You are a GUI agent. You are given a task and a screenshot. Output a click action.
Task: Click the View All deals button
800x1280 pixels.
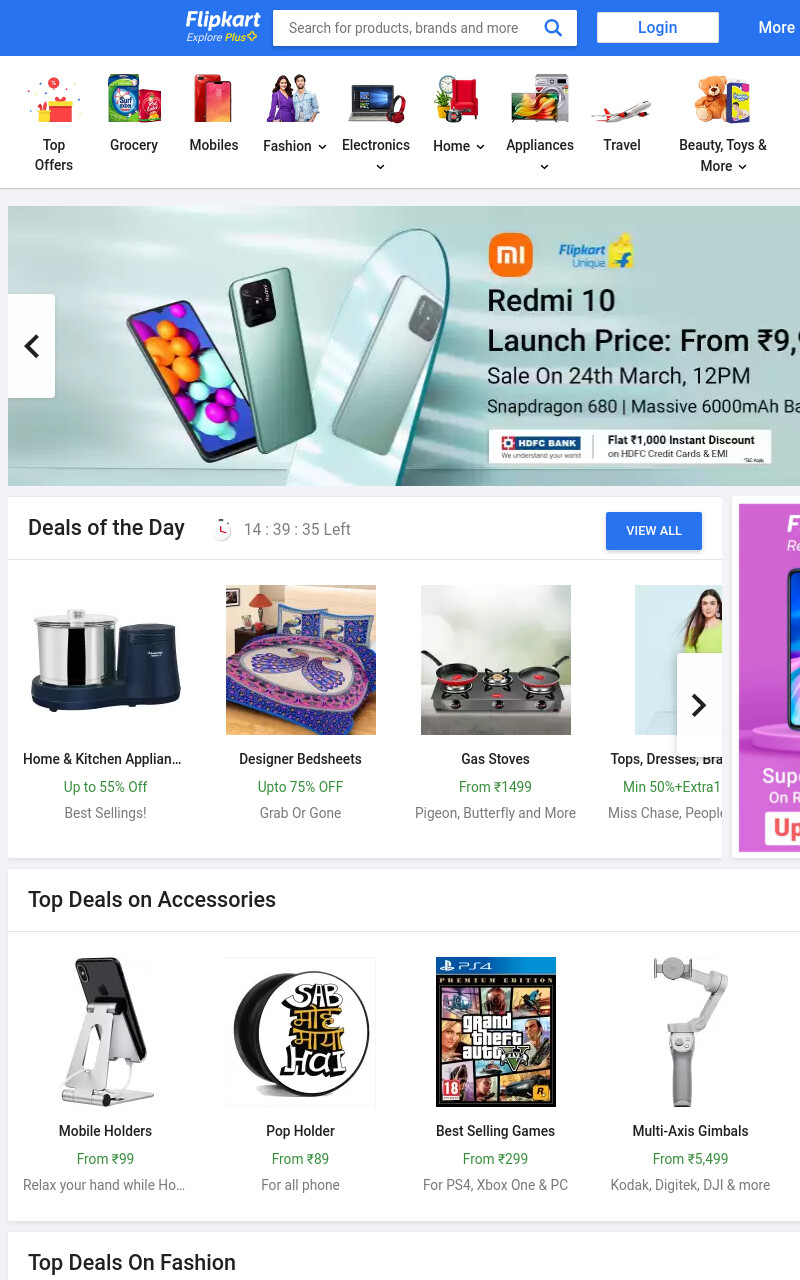[654, 531]
